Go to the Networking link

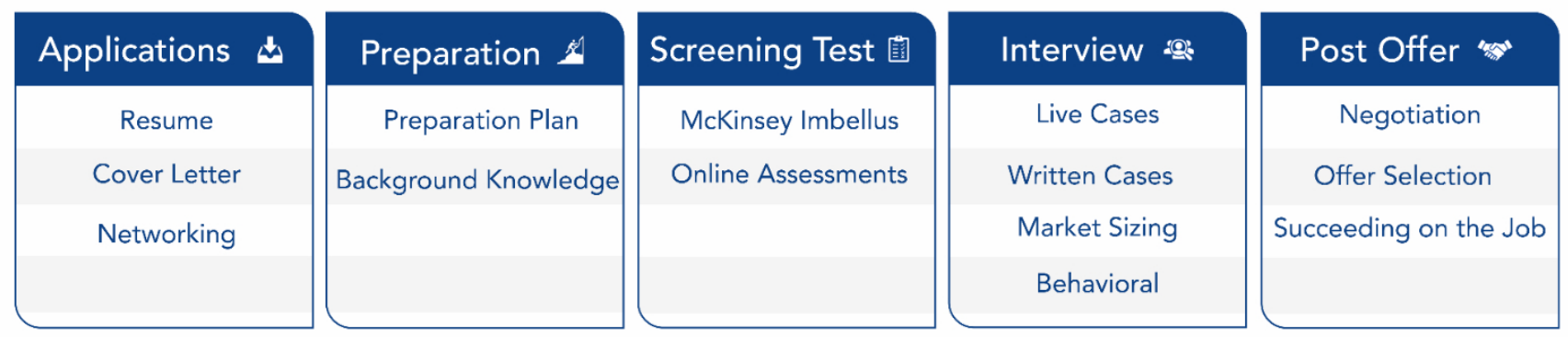pyautogui.click(x=166, y=234)
